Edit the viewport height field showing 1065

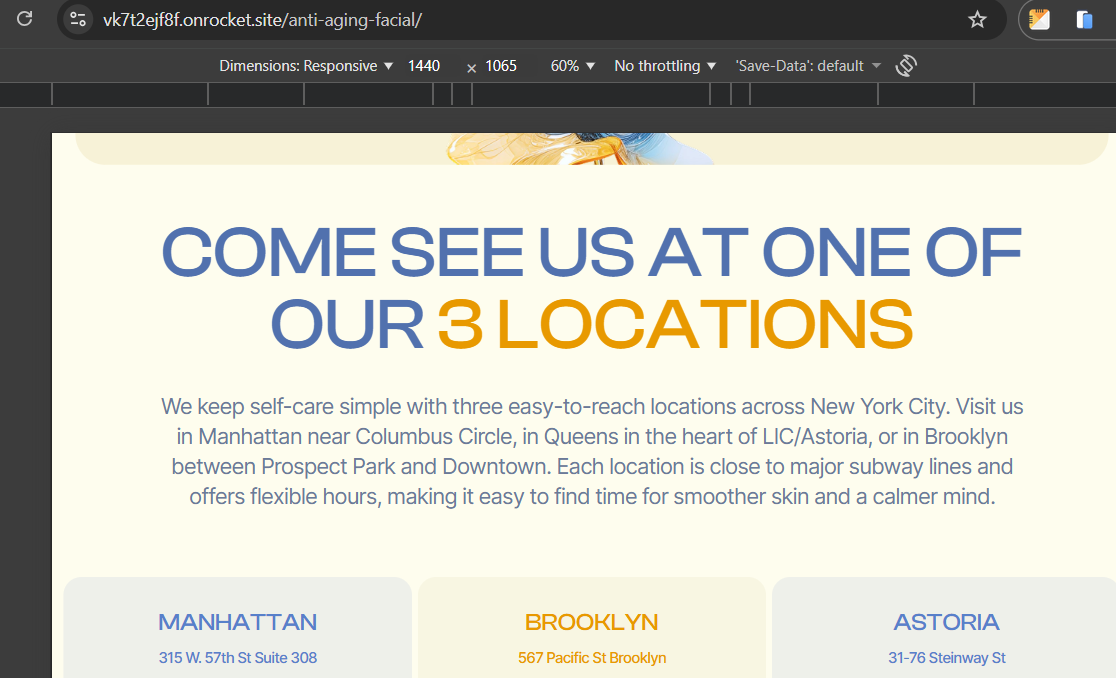[501, 65]
